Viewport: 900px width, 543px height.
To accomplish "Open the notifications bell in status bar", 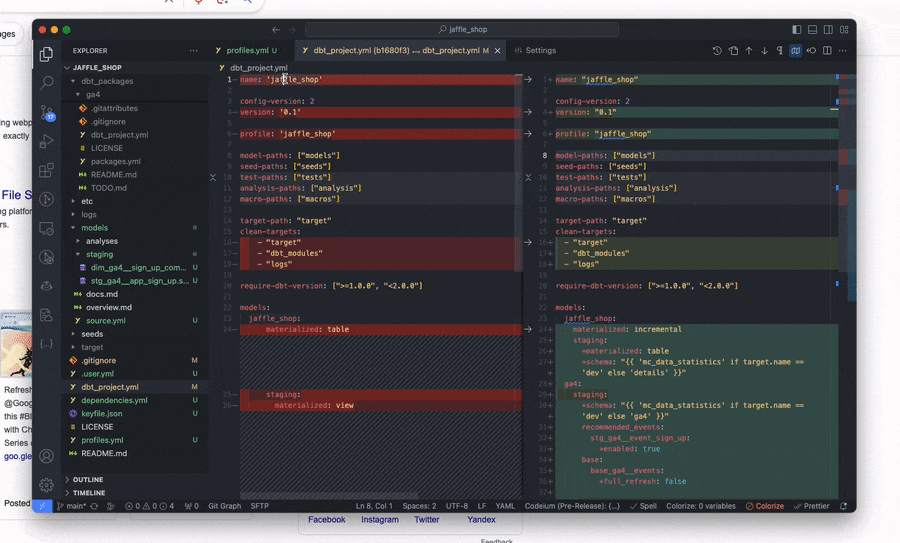I will pos(843,506).
